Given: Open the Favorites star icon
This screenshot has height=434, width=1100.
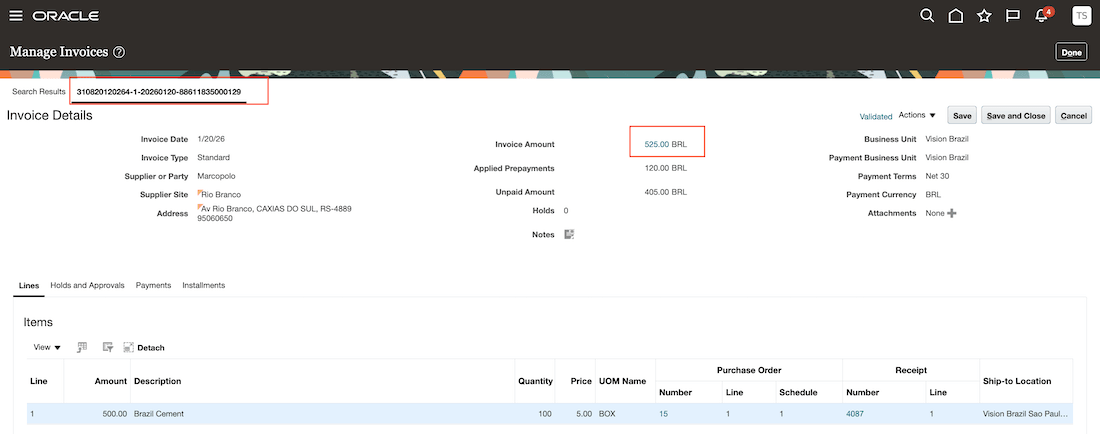Looking at the screenshot, I should click(x=984, y=15).
